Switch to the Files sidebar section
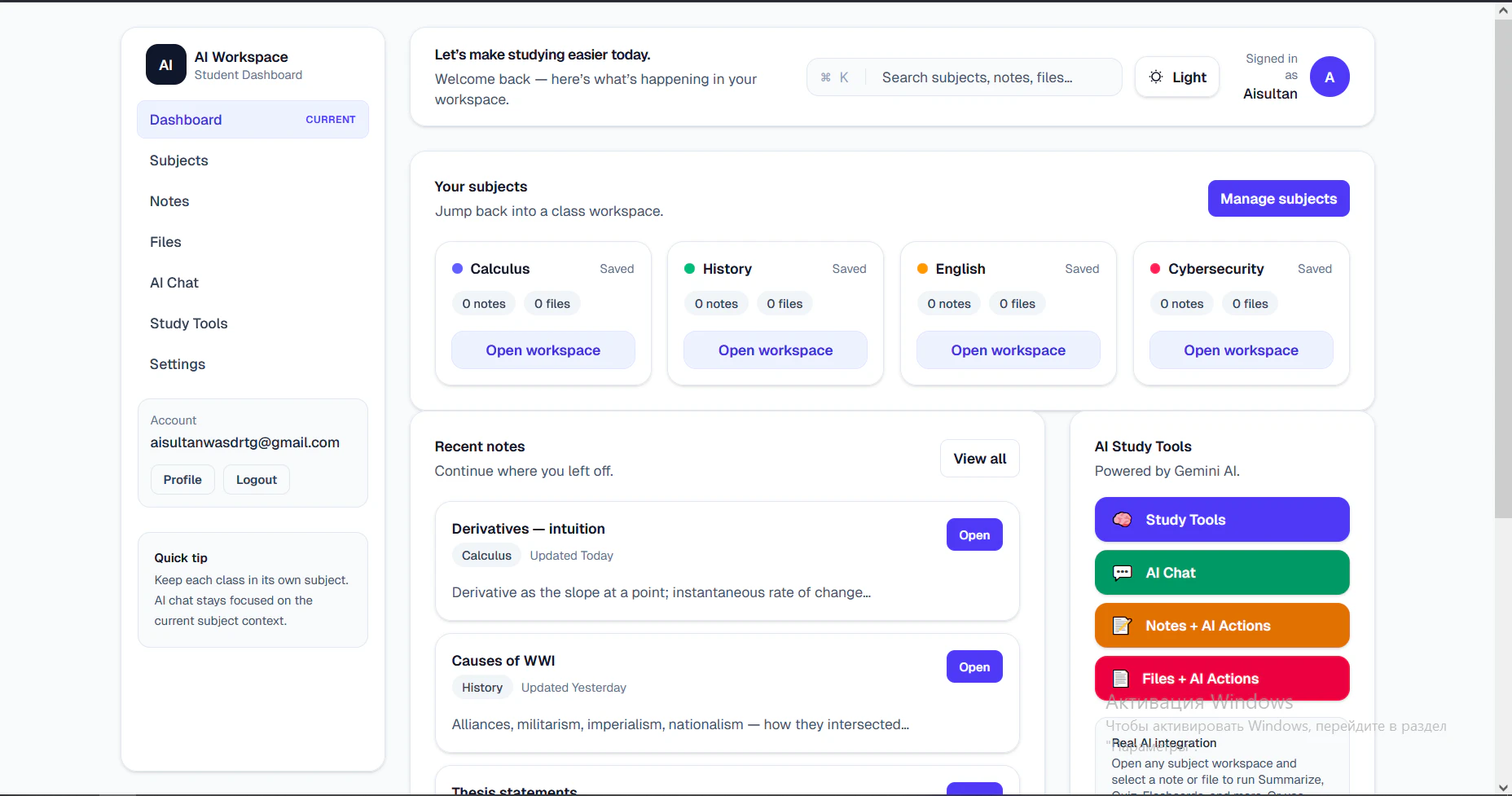This screenshot has height=796, width=1512. pyautogui.click(x=165, y=242)
